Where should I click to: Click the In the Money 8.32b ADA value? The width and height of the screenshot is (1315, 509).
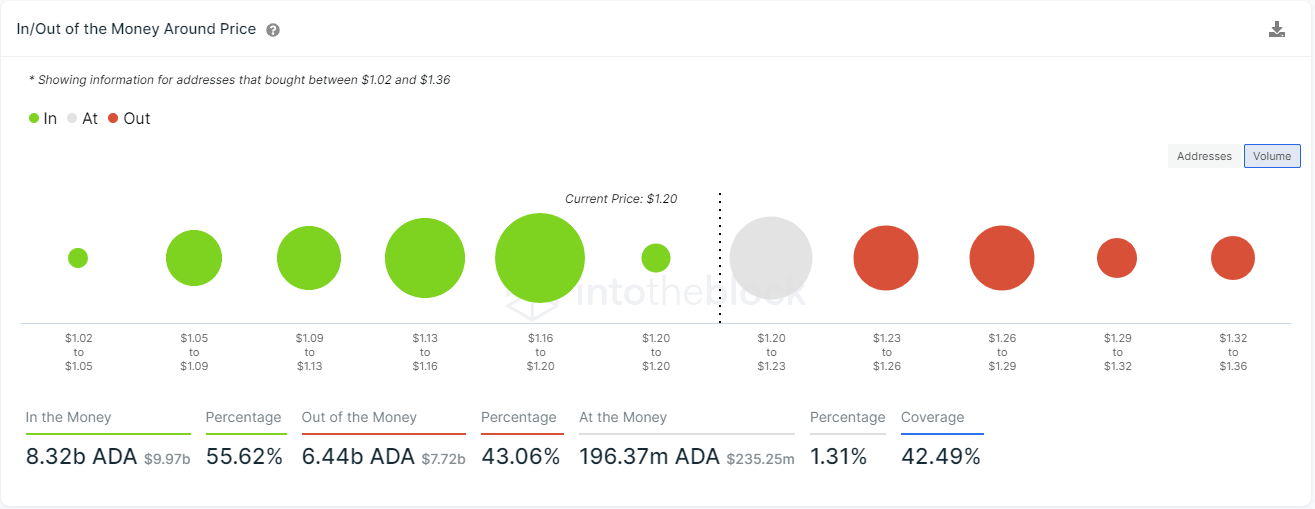[81, 457]
